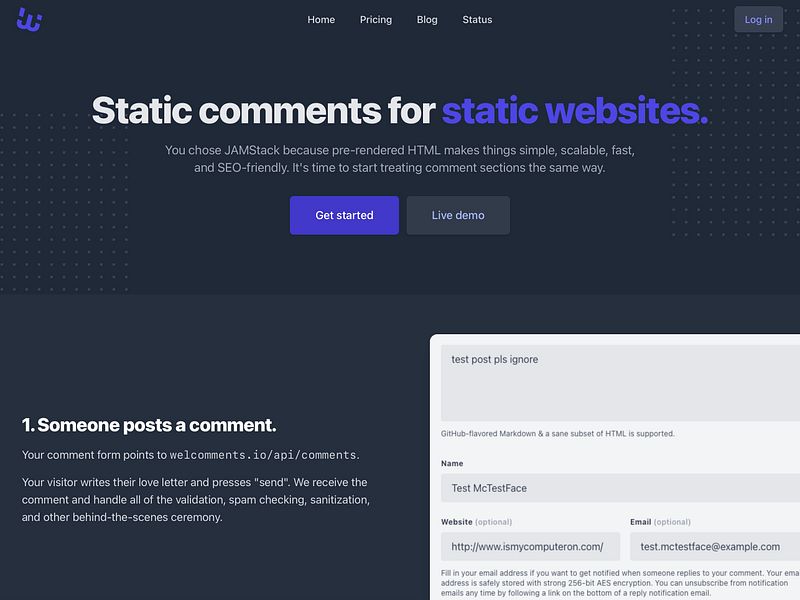
Task: Click the paragraph "Your visitor writes their love letter"
Action: point(196,499)
